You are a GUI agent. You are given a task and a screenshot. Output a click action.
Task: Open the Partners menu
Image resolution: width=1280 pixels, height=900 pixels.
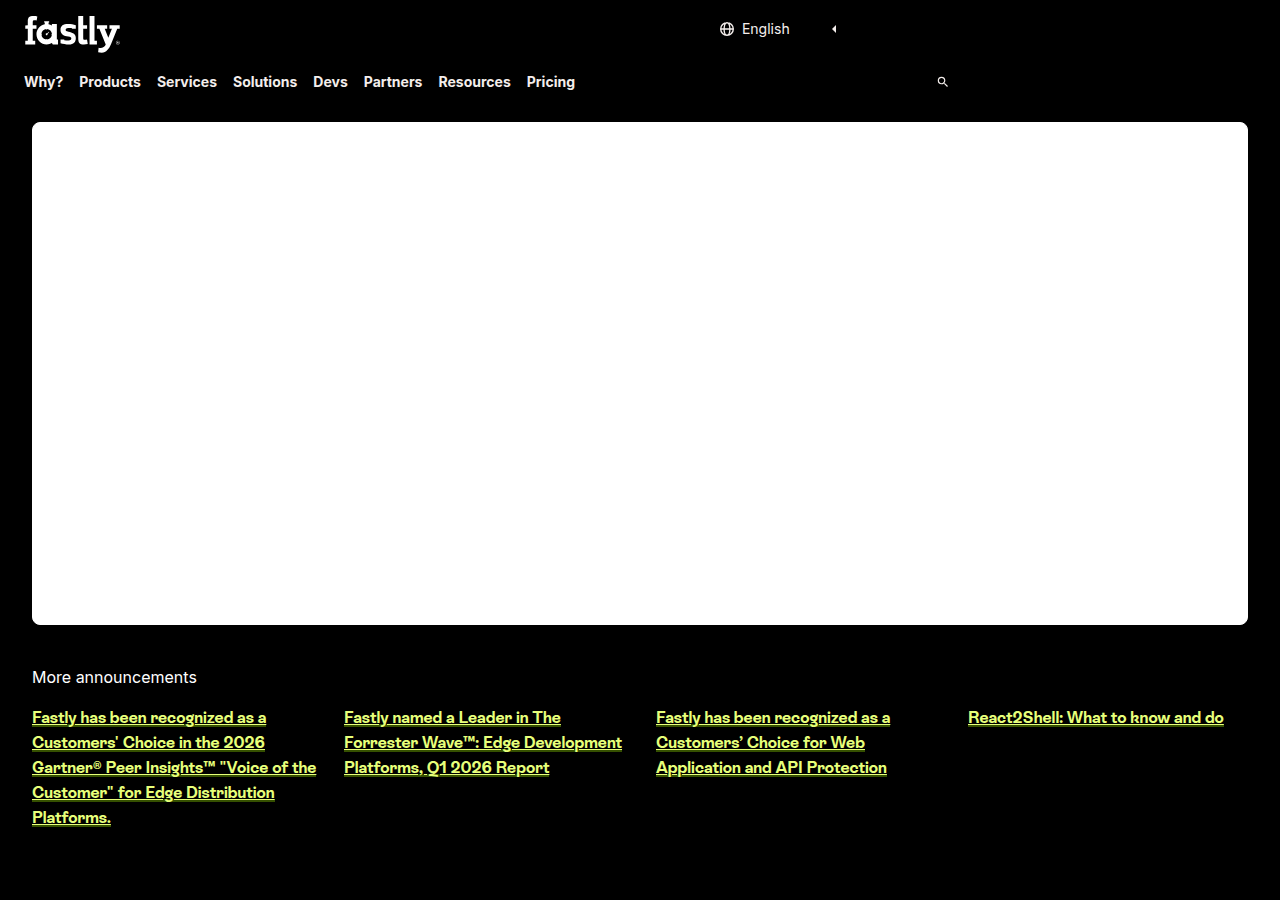pyautogui.click(x=393, y=82)
